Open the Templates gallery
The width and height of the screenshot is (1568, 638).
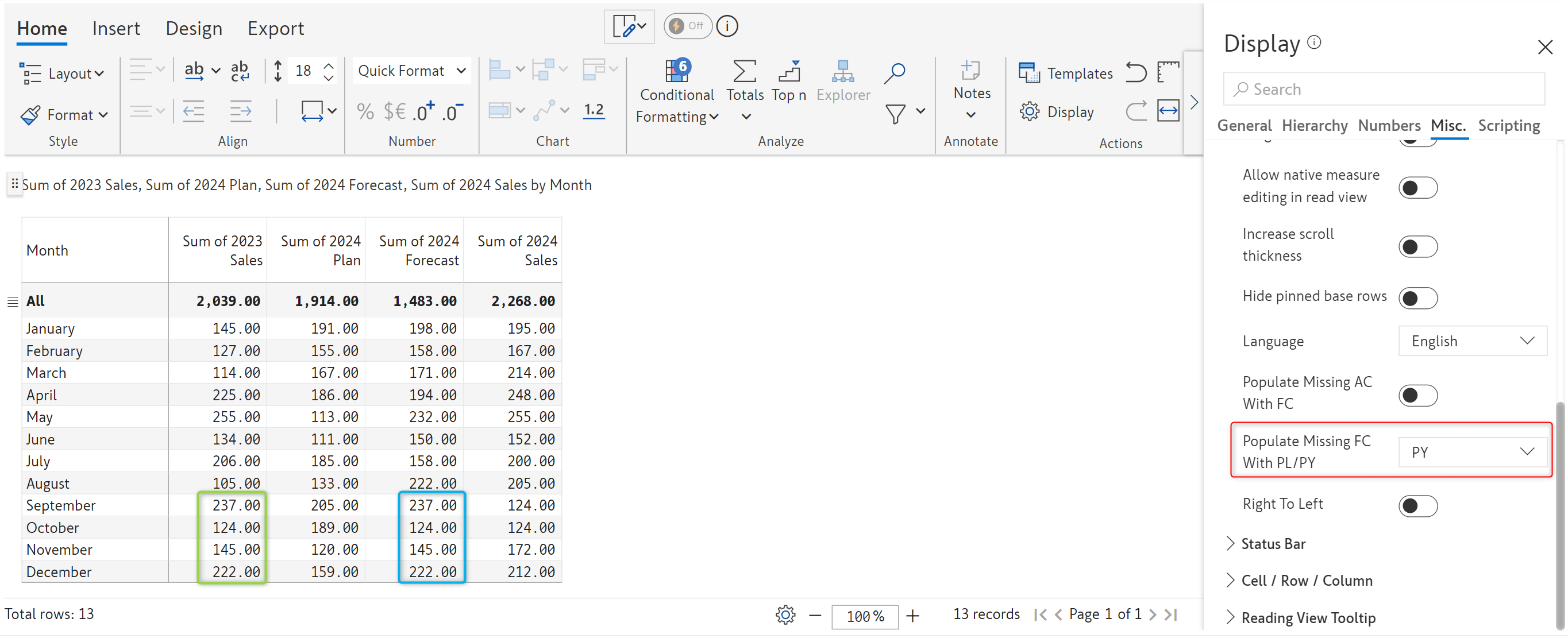click(x=1066, y=74)
